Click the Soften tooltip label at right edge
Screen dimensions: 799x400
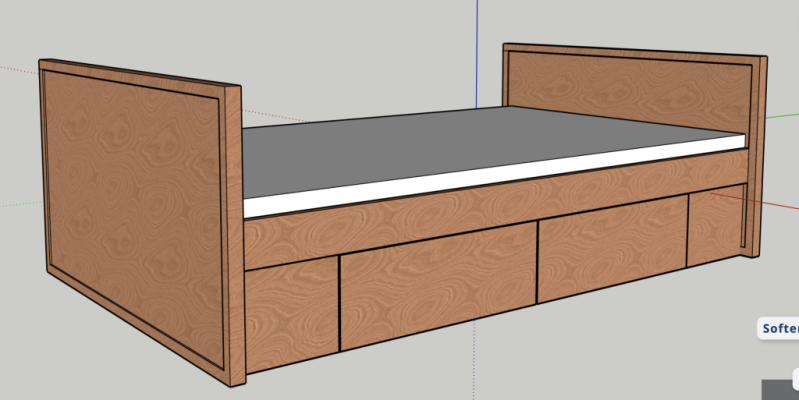click(779, 328)
